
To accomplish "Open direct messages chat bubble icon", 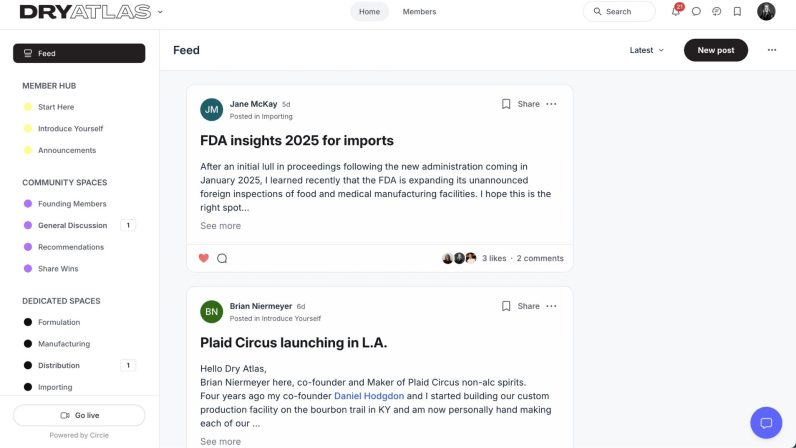I will coord(696,11).
